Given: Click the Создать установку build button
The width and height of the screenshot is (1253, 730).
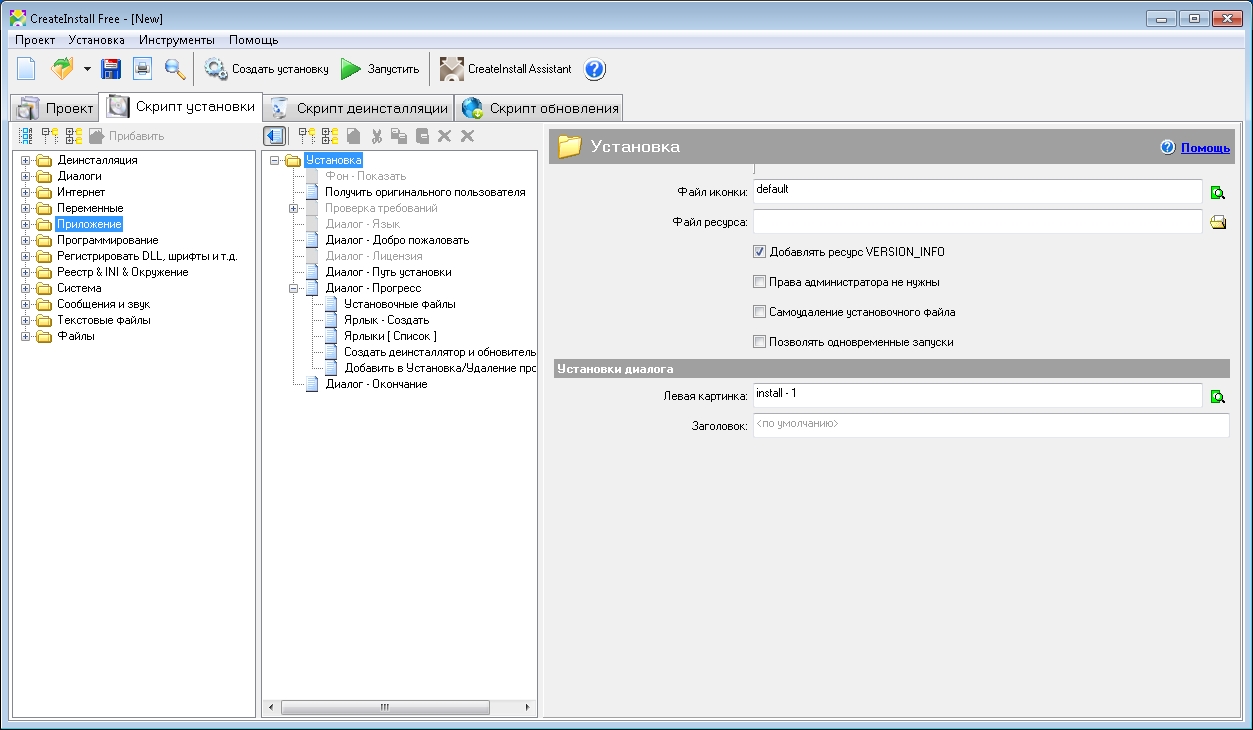Looking at the screenshot, I should coord(267,69).
